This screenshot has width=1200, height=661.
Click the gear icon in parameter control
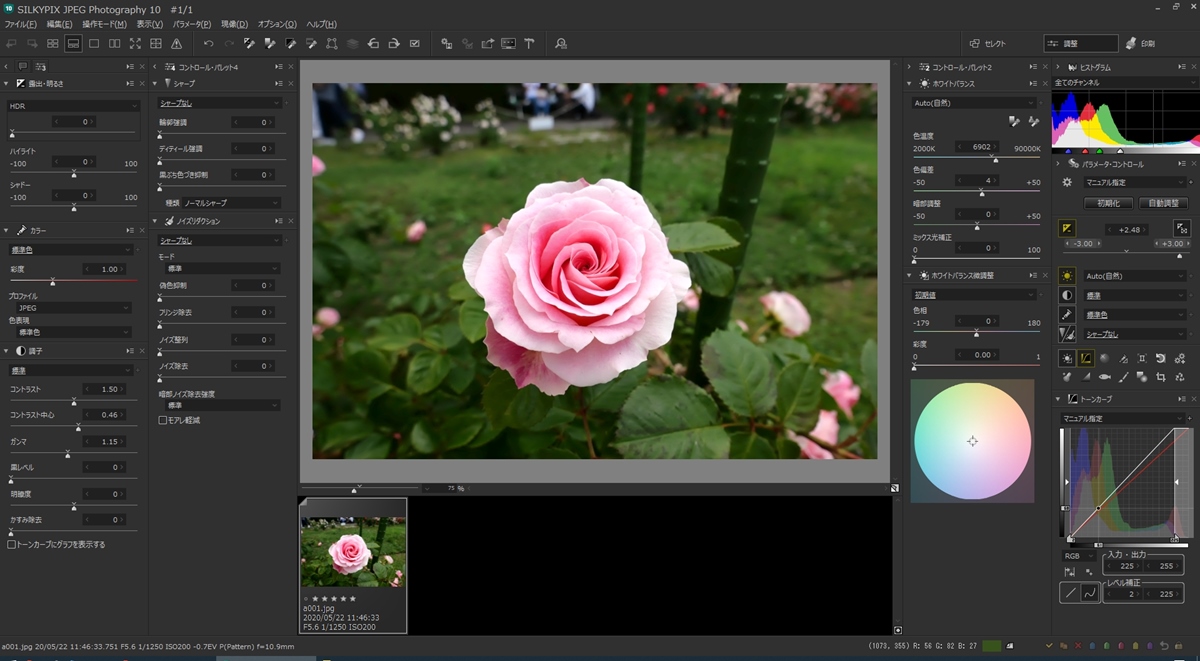(x=1067, y=182)
